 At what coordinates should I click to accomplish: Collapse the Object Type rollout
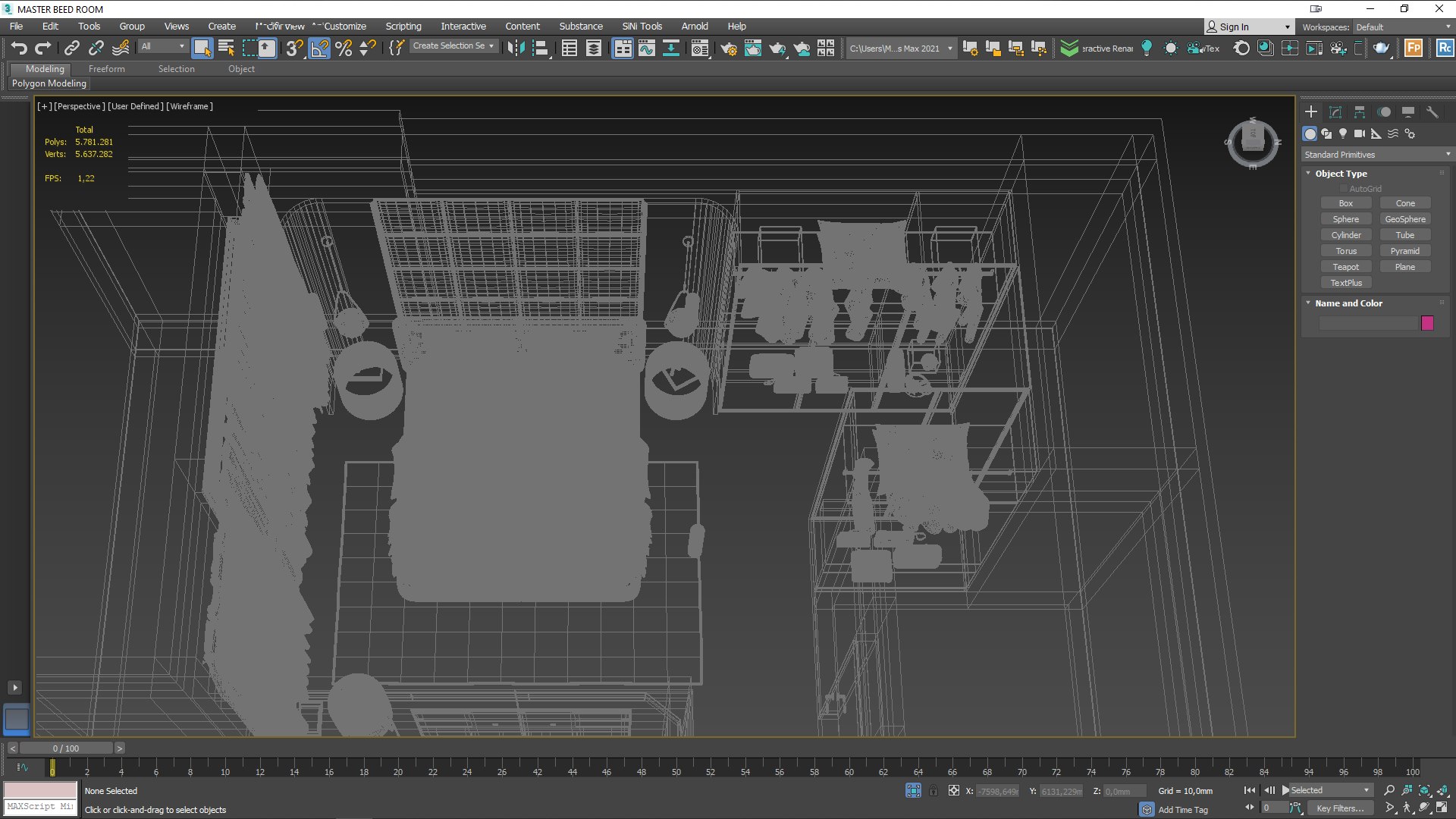1341,174
